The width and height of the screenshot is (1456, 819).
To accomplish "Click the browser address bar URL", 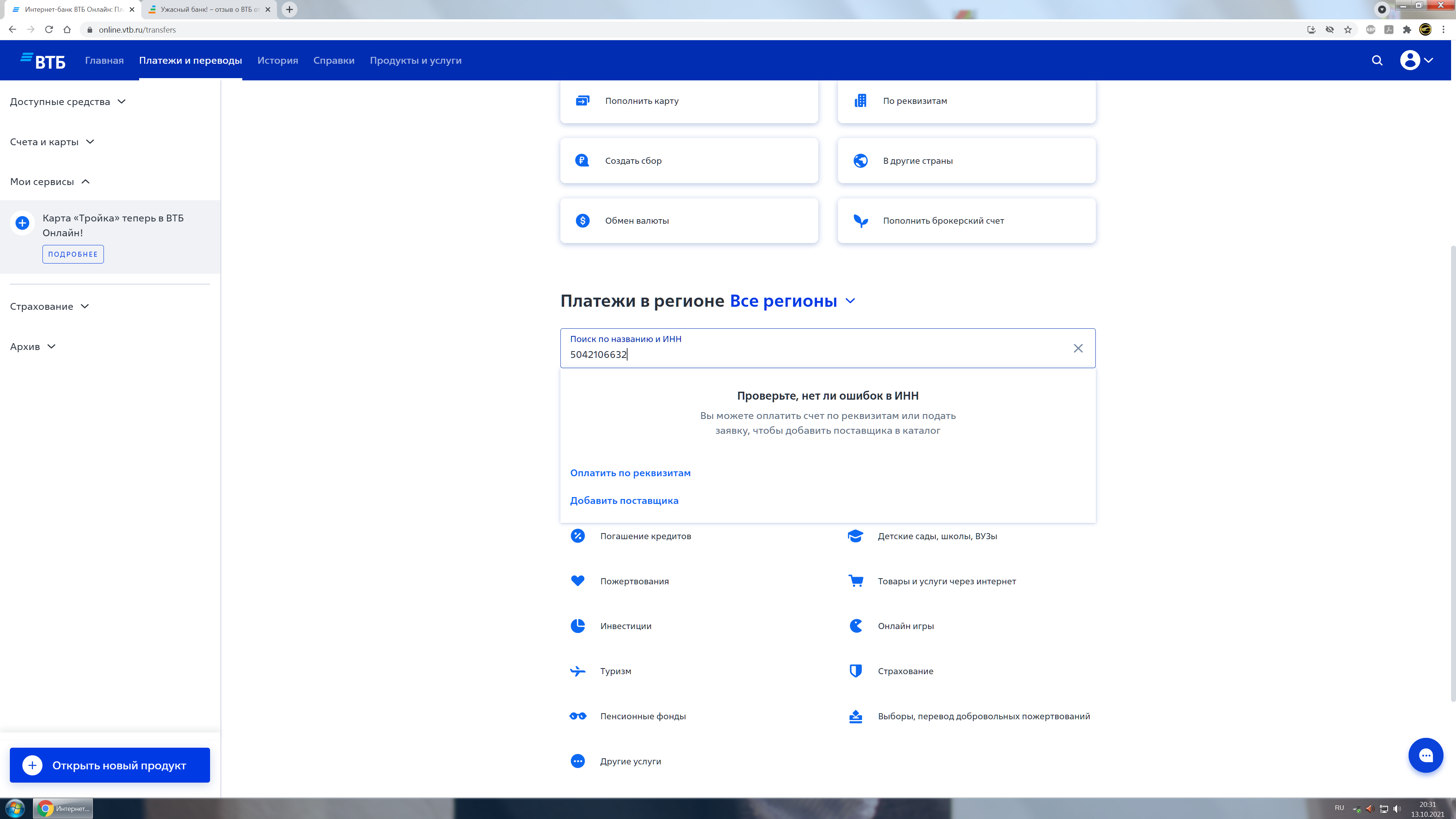I will (137, 30).
